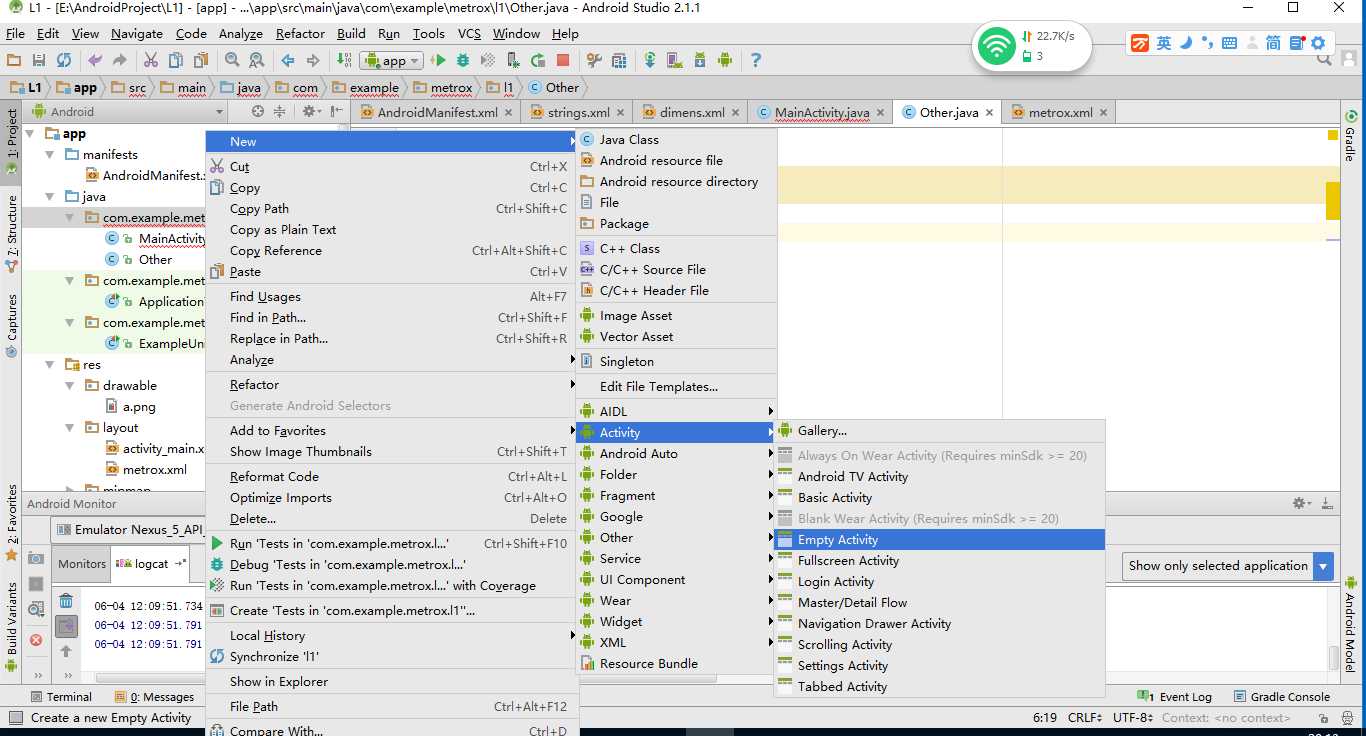This screenshot has height=736, width=1366.
Task: Click the Help question mark icon
Action: [x=755, y=60]
